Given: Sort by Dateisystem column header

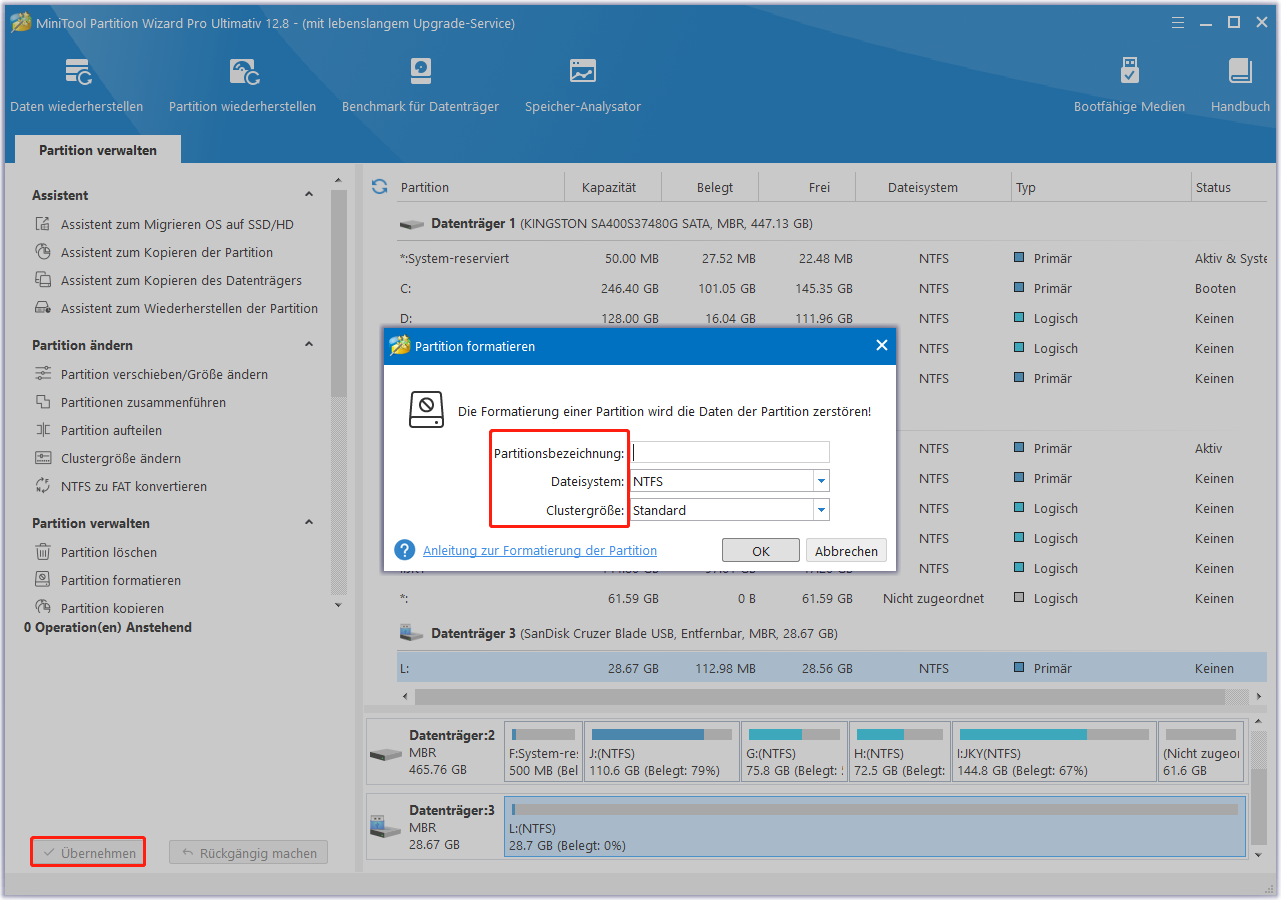Looking at the screenshot, I should pyautogui.click(x=922, y=187).
